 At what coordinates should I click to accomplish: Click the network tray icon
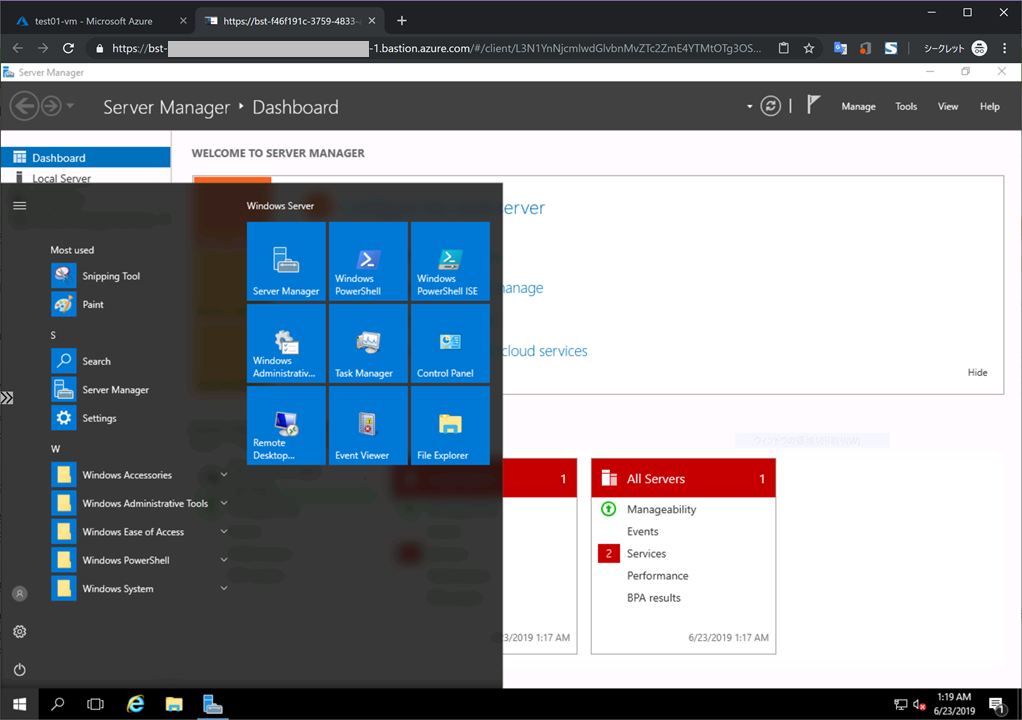(x=900, y=704)
